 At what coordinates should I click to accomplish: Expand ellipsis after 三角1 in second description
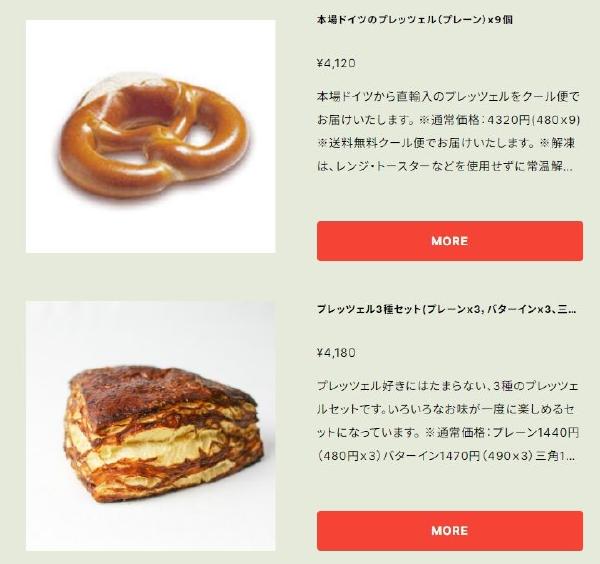[x=570, y=457]
